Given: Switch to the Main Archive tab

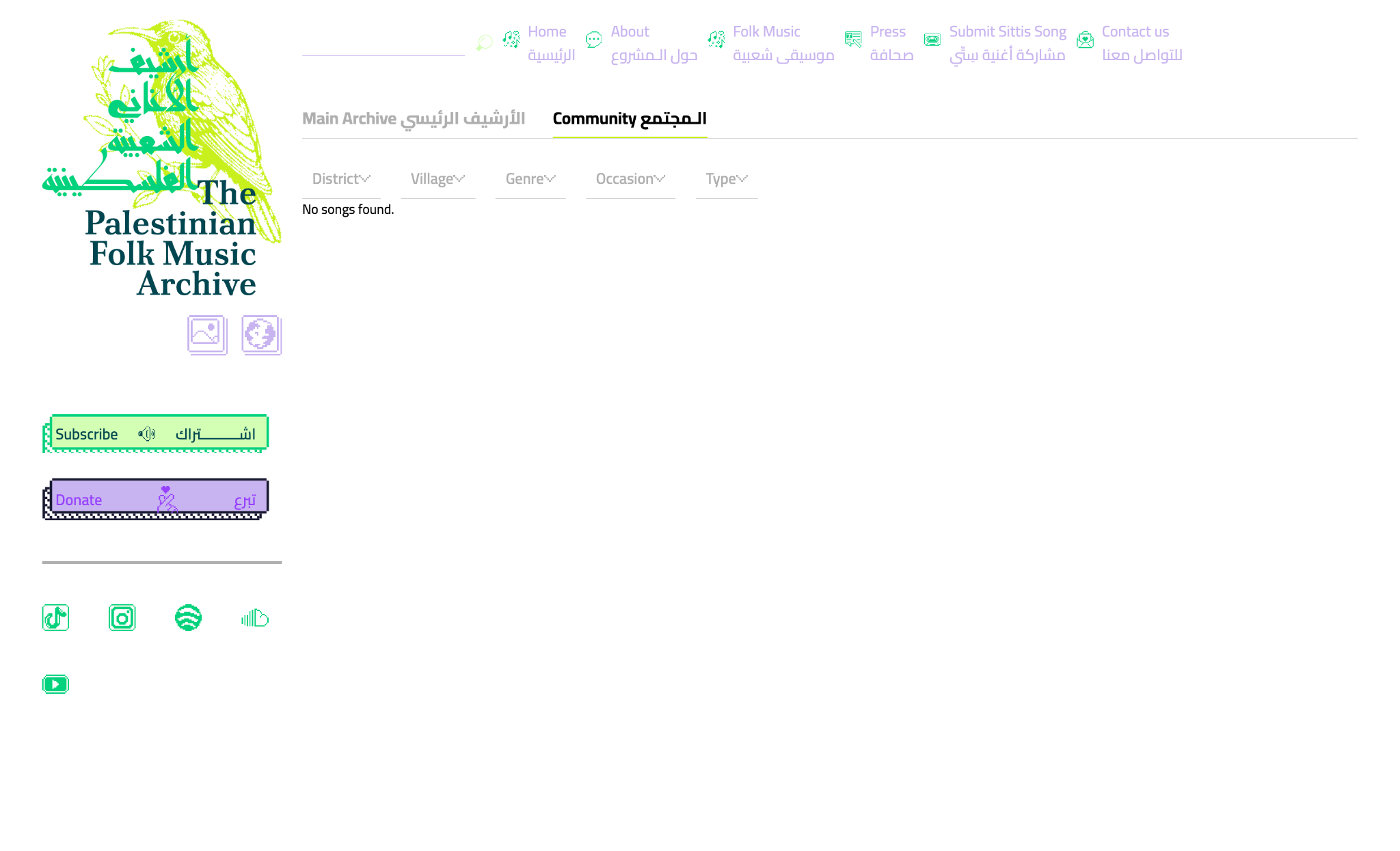Looking at the screenshot, I should pyautogui.click(x=414, y=119).
